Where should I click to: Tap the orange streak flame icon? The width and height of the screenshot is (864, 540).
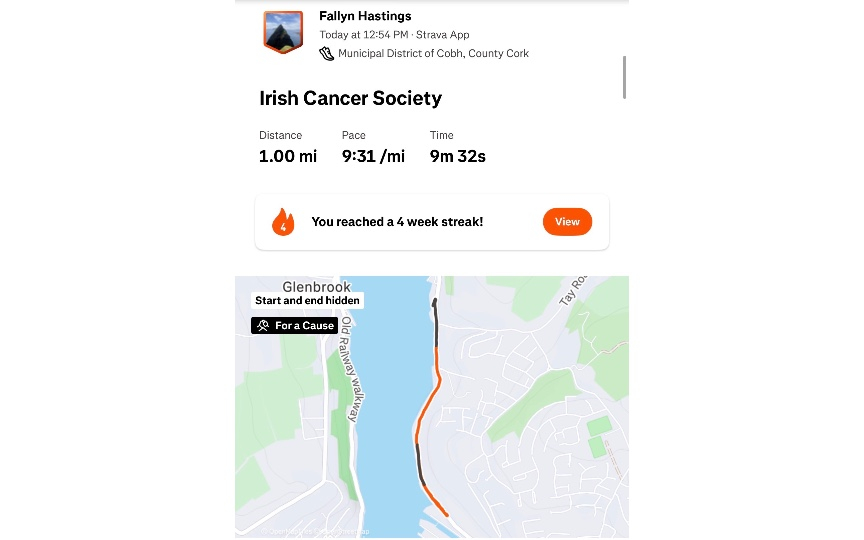coord(284,222)
